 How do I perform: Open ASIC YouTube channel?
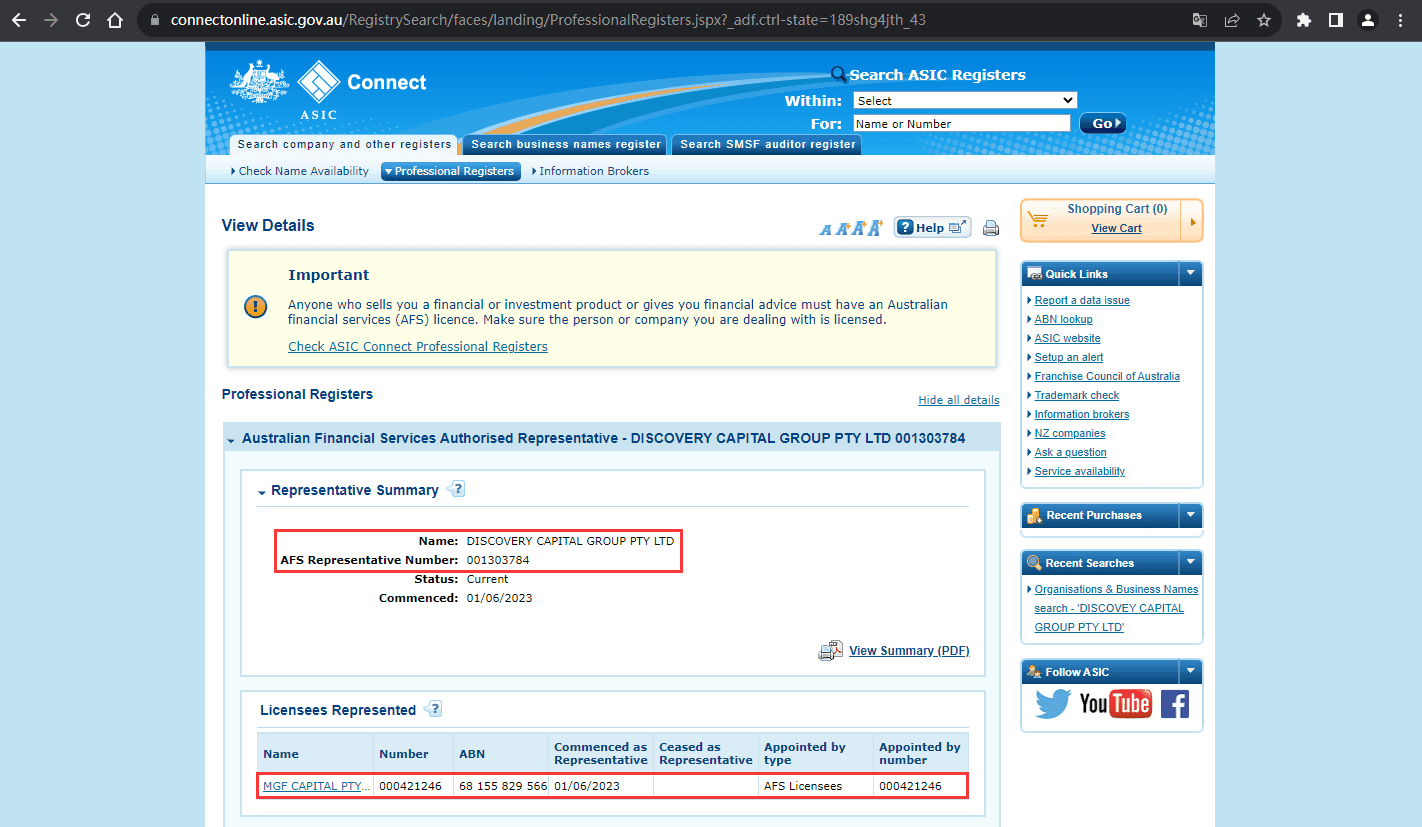(x=1115, y=704)
